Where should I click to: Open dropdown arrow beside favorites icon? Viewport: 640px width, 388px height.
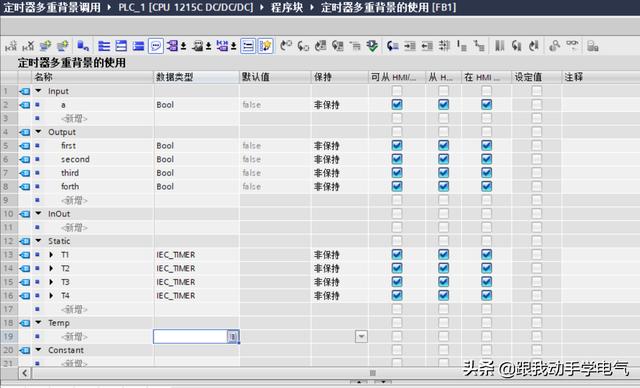click(233, 46)
